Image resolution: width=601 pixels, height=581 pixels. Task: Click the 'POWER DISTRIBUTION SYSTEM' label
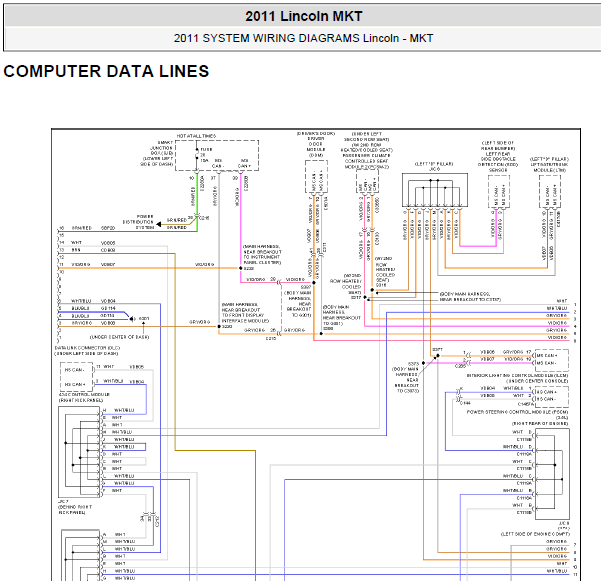tap(138, 222)
